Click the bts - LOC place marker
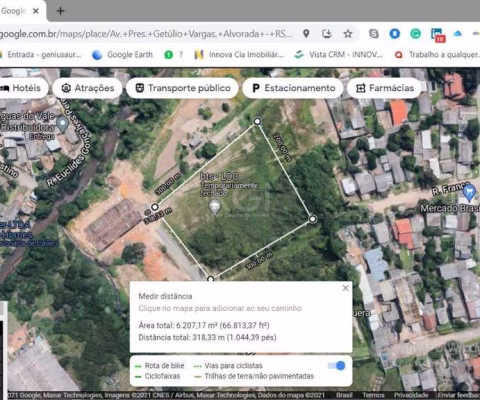The width and height of the screenshot is (480, 400). 214,206
